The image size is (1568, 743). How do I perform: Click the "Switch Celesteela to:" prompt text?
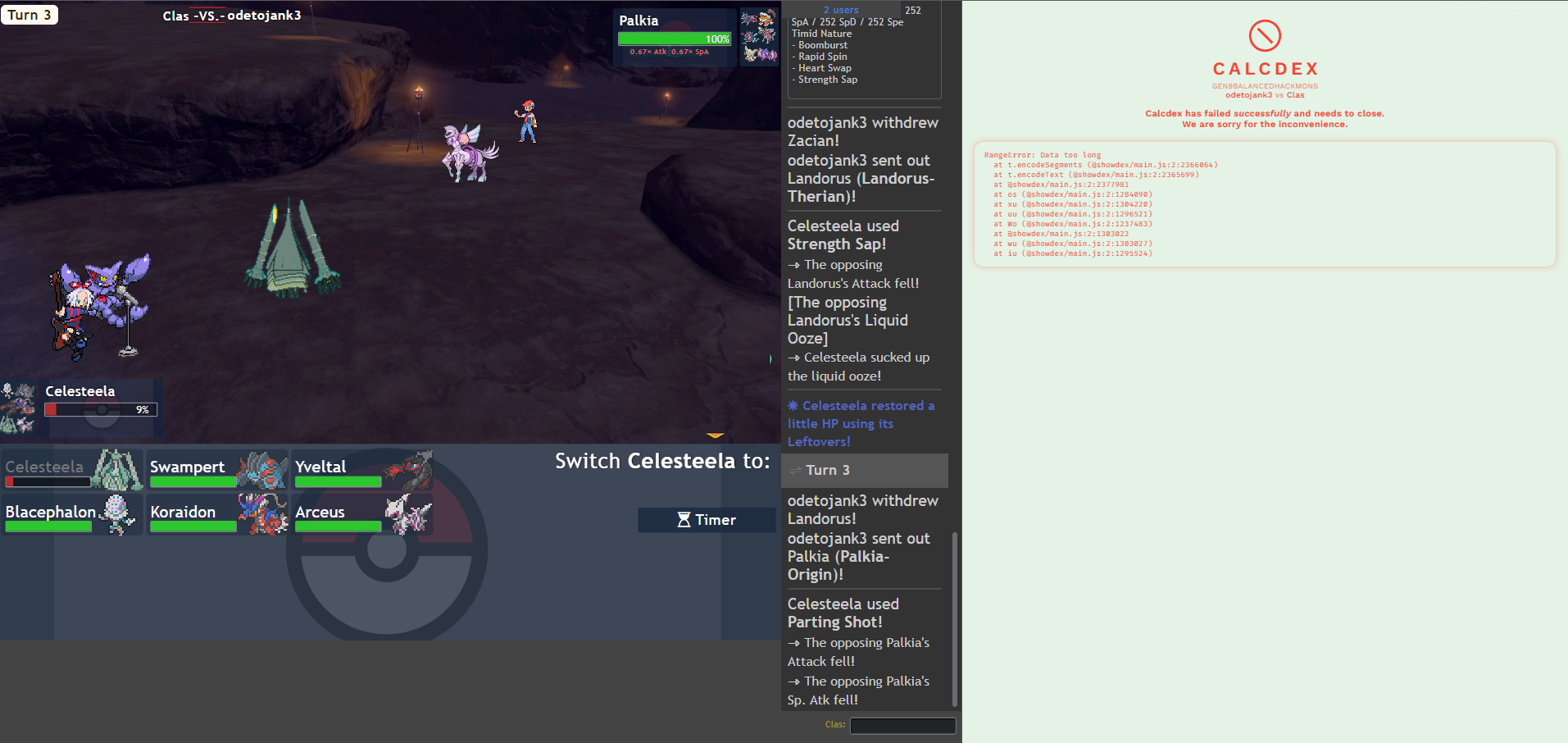click(x=662, y=461)
